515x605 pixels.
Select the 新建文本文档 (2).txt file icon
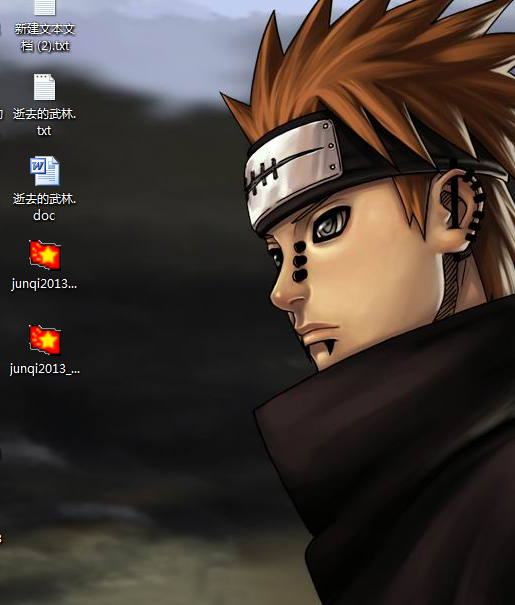(x=45, y=7)
